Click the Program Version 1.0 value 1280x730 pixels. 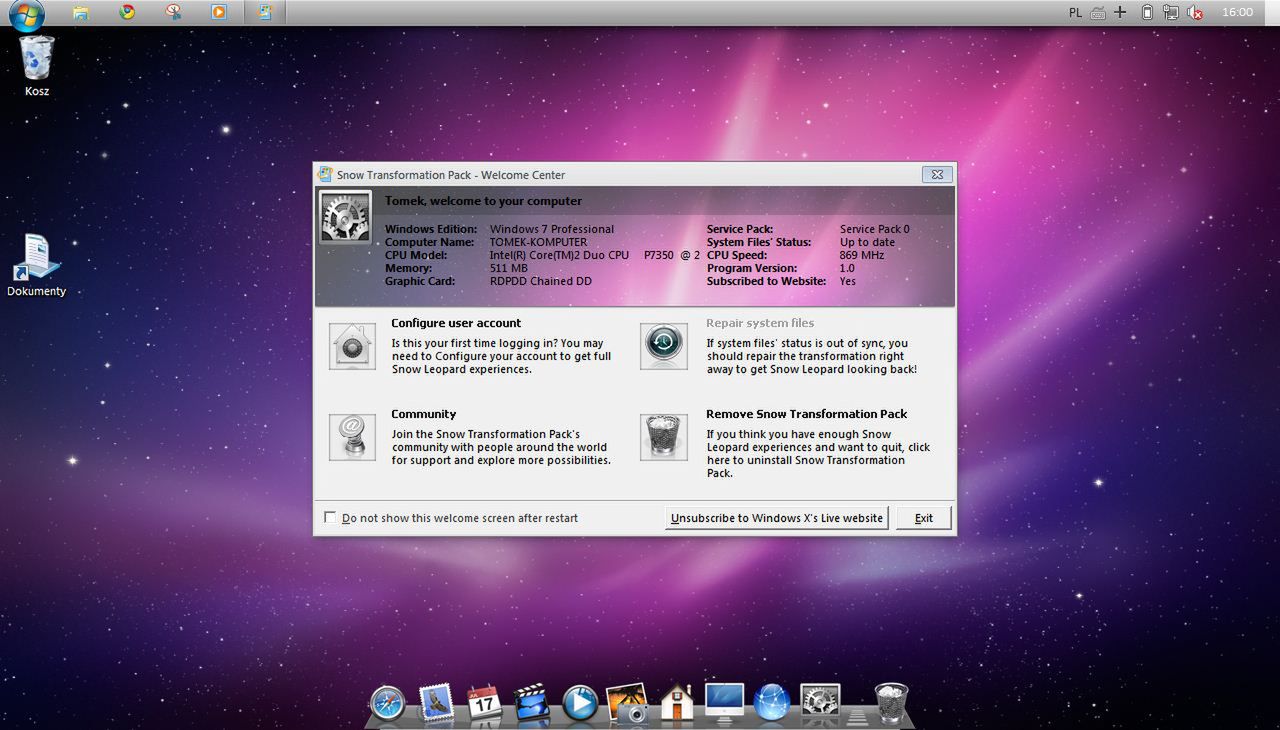(x=848, y=268)
